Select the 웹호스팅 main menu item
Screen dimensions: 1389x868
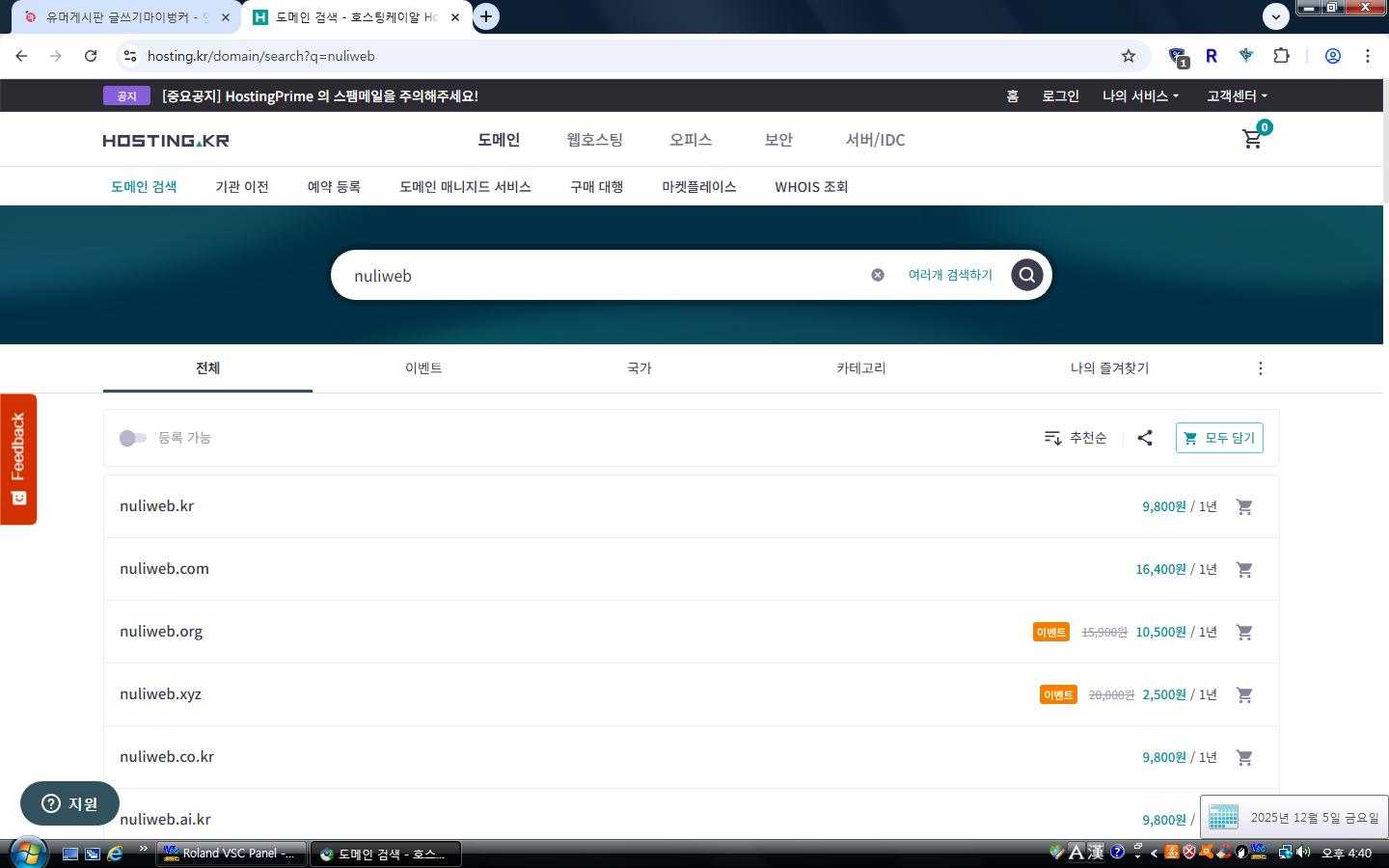click(594, 140)
